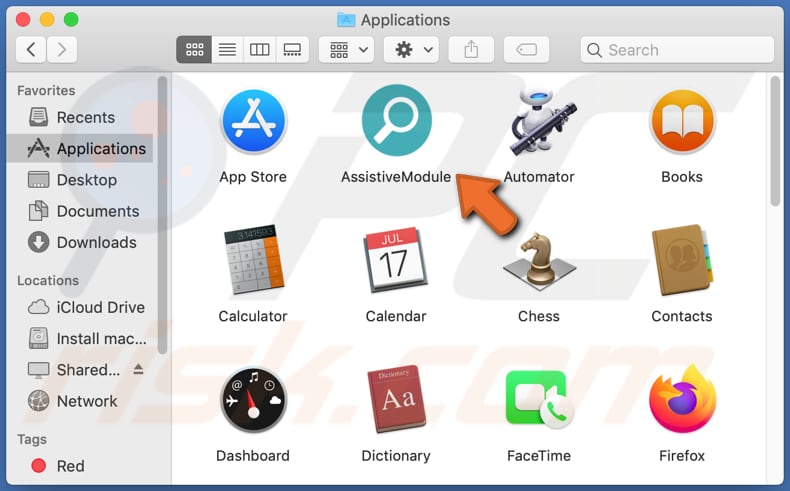Screen dimensions: 790x491
Task: Open the group-by arrangement dropdown
Action: pos(347,49)
